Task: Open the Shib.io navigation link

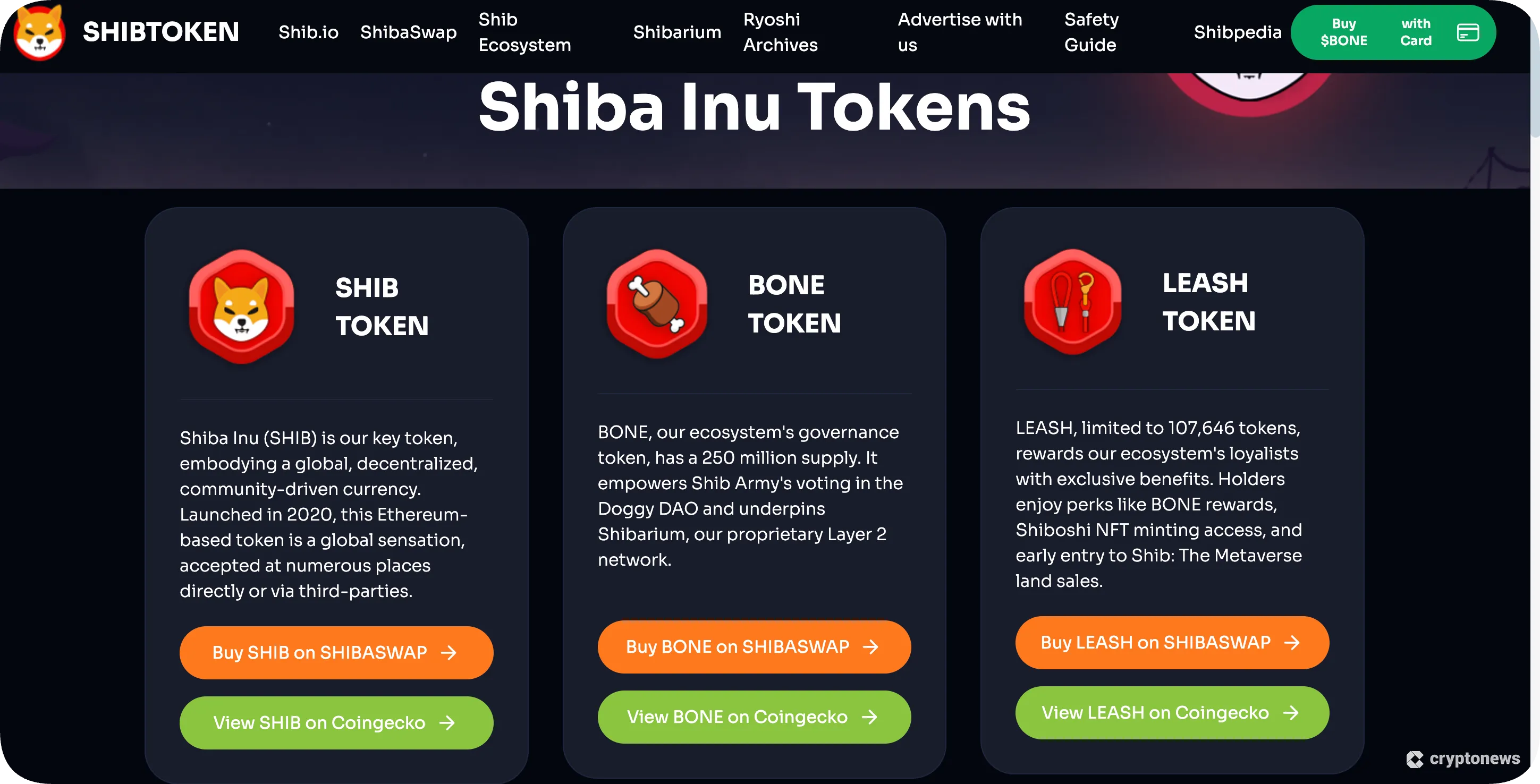Action: click(x=307, y=32)
